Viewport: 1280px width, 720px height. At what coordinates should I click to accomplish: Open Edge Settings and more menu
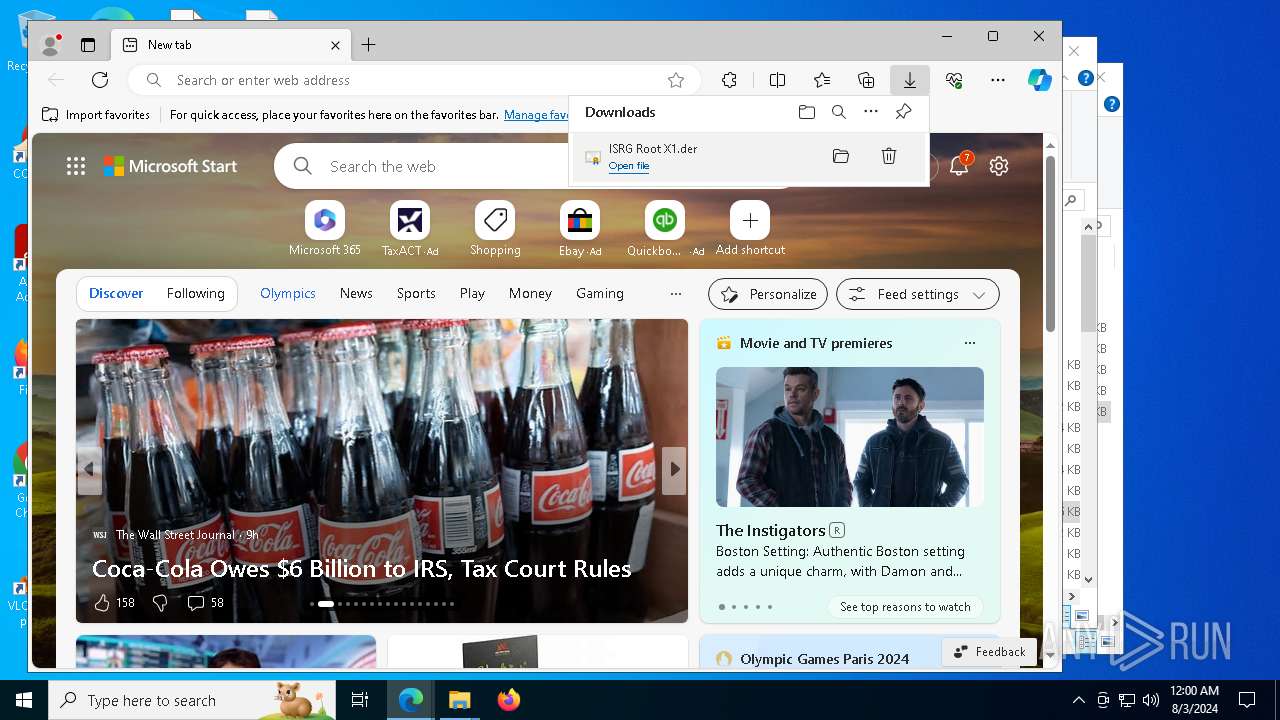pos(998,80)
